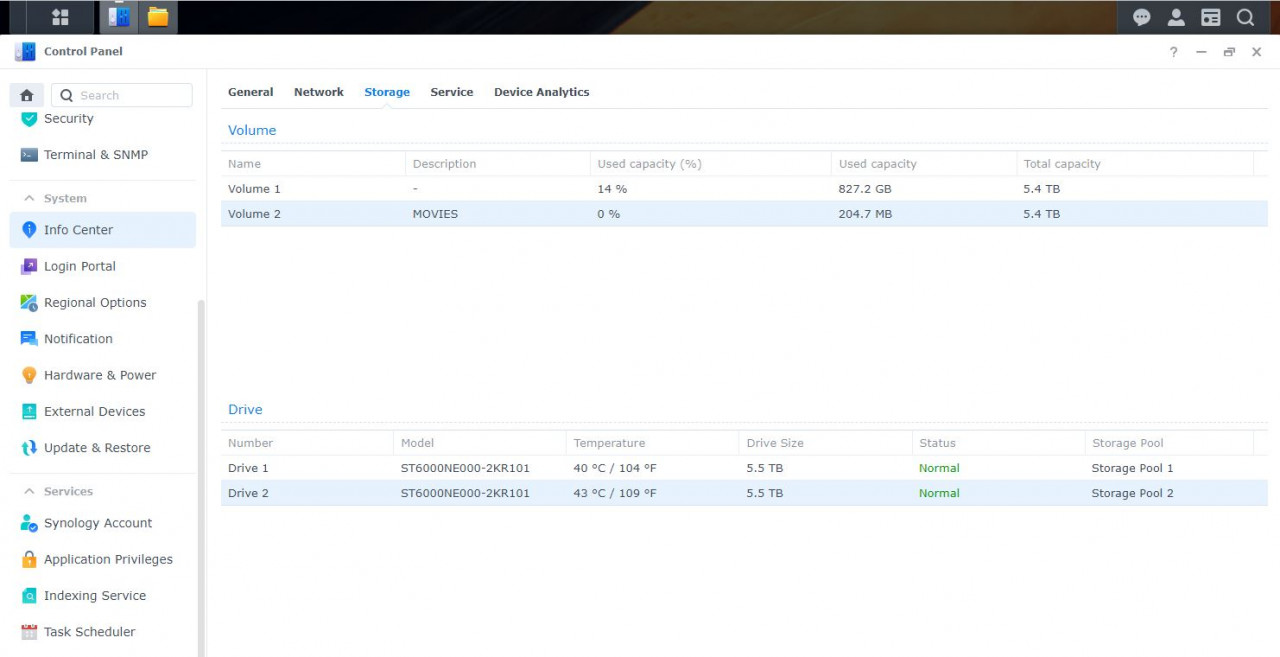This screenshot has height=657, width=1280.
Task: Click the Storage Pool 1 cell
Action: coord(1132,468)
